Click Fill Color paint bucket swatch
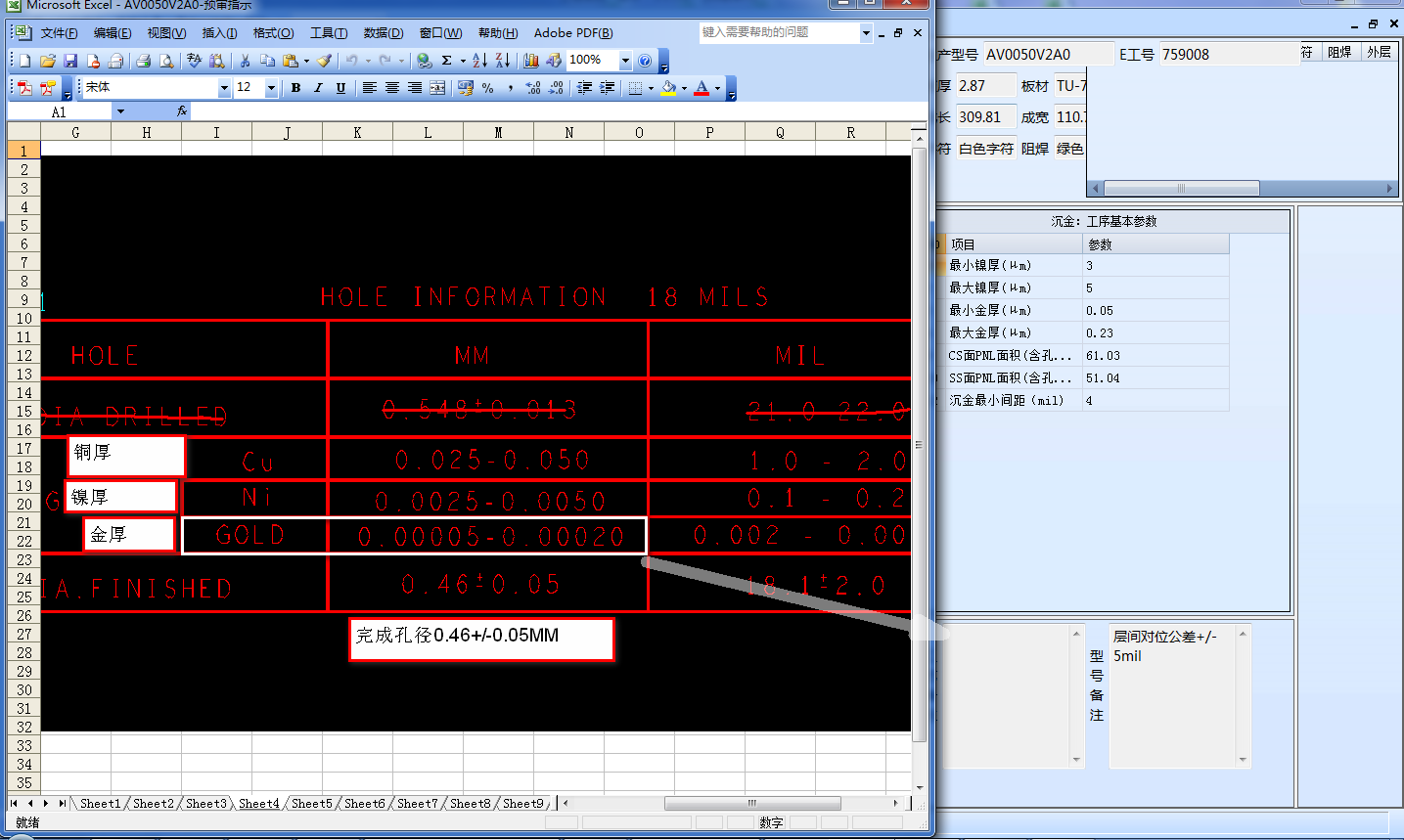The height and width of the screenshot is (840, 1404). tap(669, 88)
